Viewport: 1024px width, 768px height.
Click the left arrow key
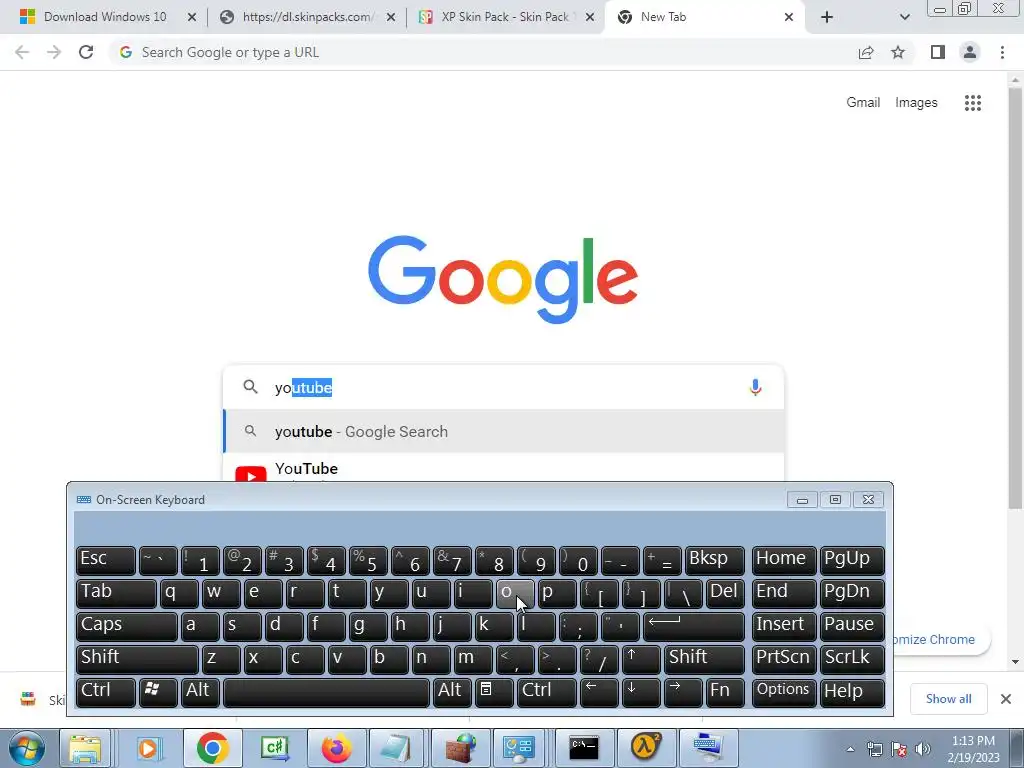[599, 692]
